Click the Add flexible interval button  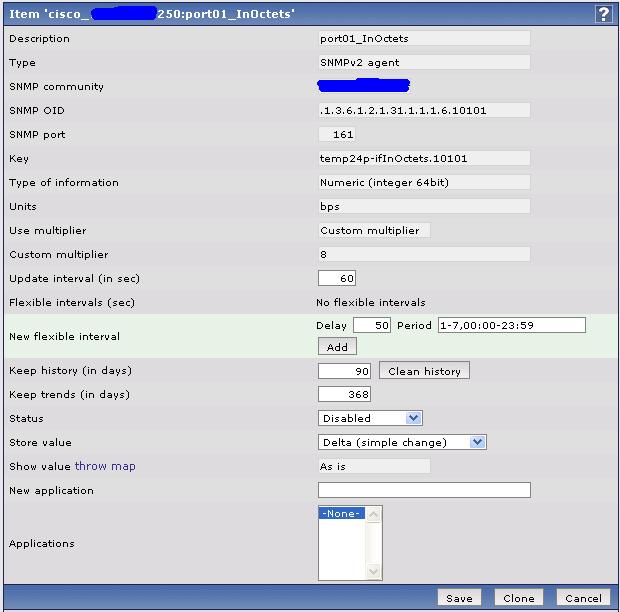pyautogui.click(x=337, y=347)
